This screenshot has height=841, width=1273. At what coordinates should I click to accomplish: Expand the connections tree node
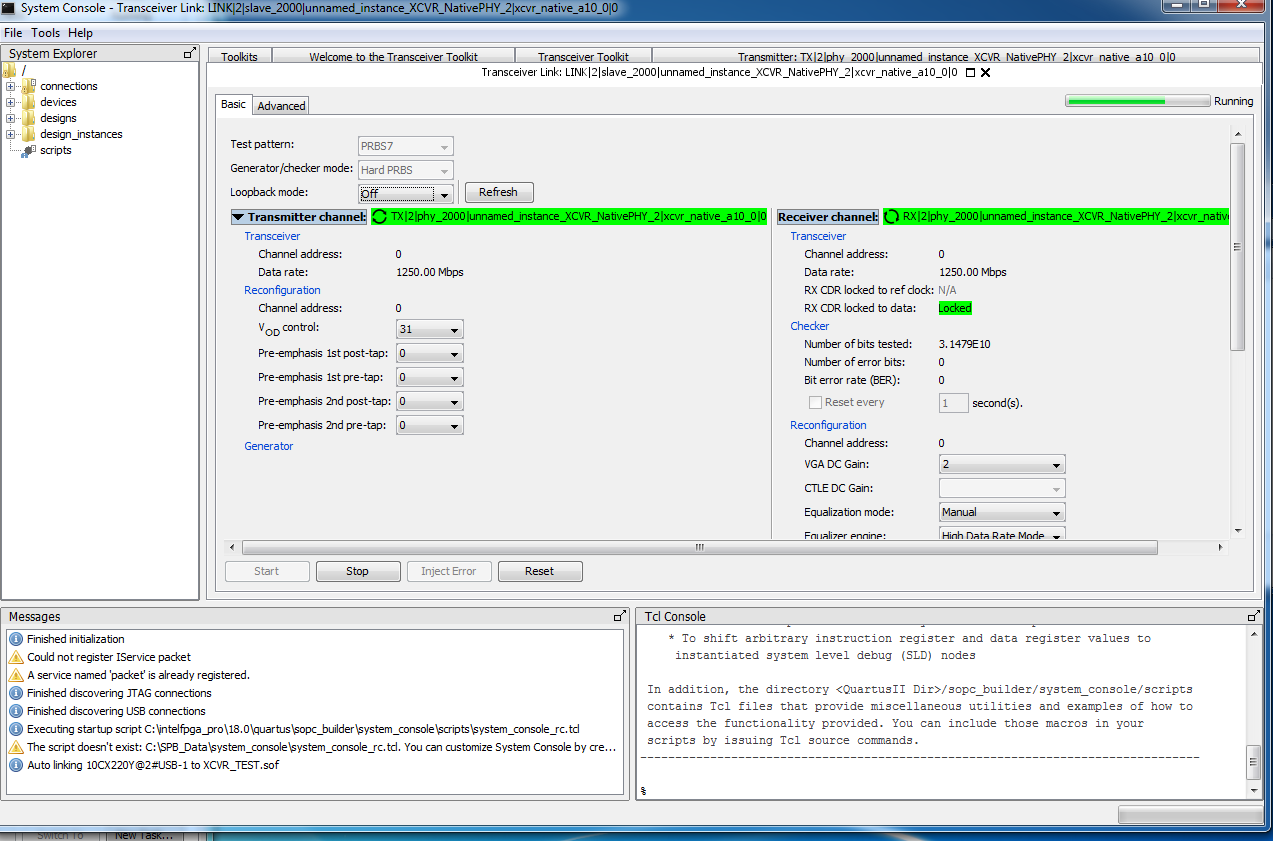(x=11, y=86)
